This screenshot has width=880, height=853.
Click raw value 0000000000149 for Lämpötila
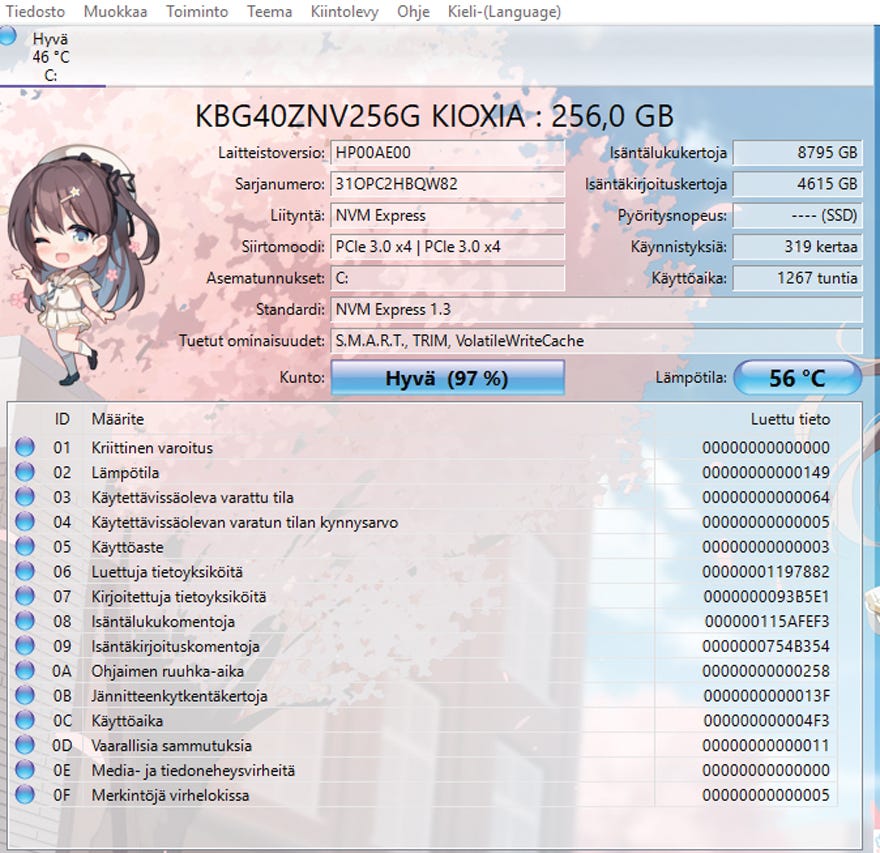coord(766,473)
